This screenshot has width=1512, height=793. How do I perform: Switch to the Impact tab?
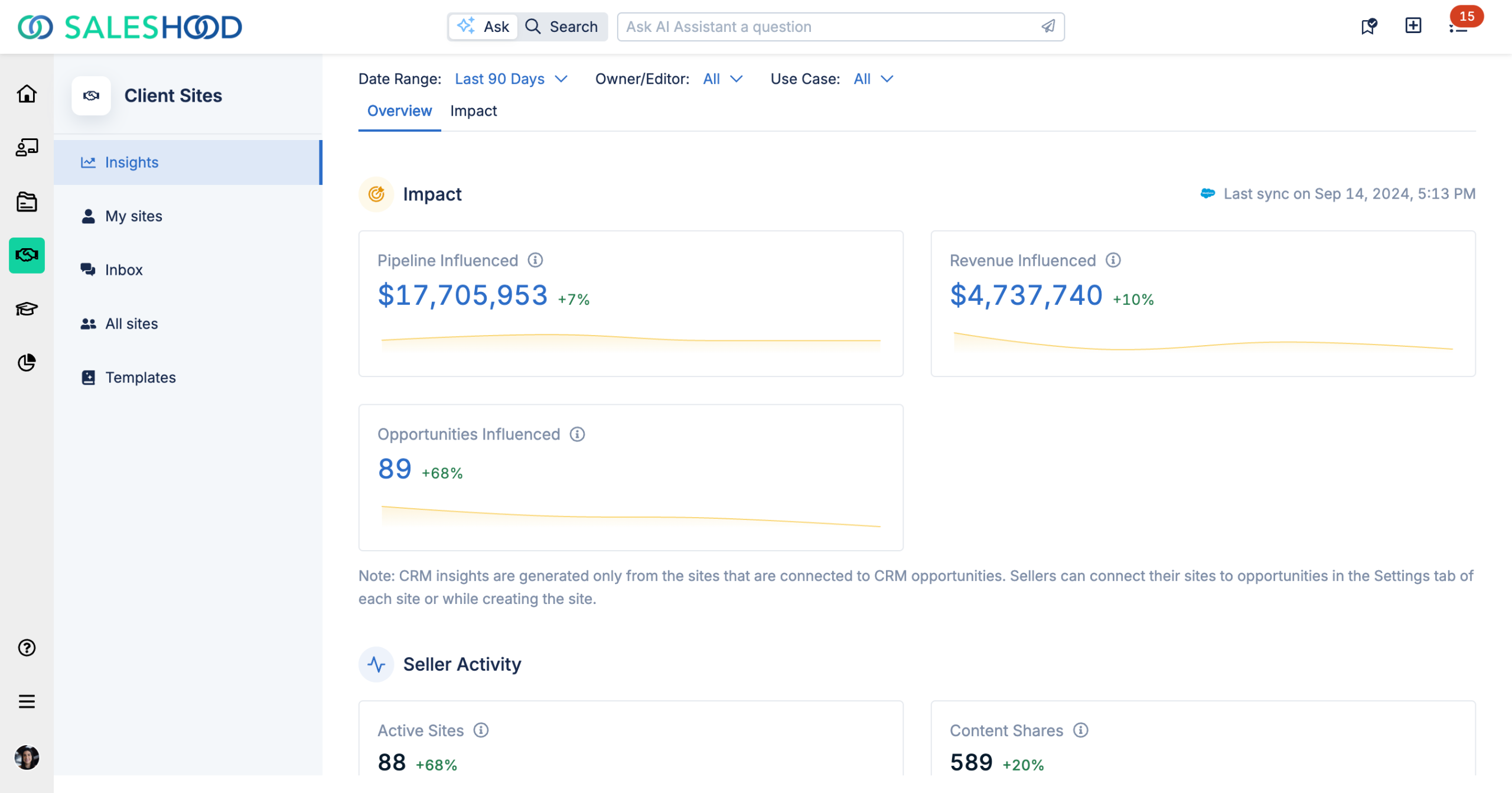click(473, 111)
